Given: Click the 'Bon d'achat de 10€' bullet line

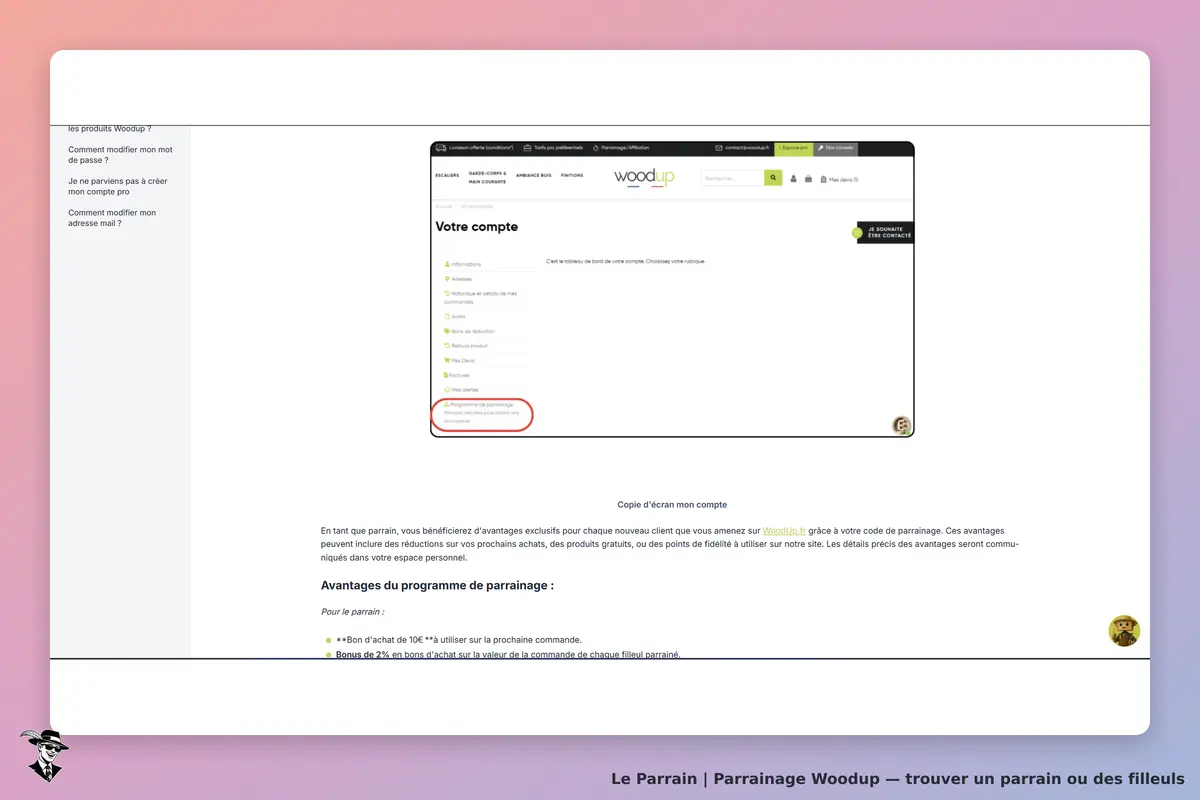Looking at the screenshot, I should point(459,640).
